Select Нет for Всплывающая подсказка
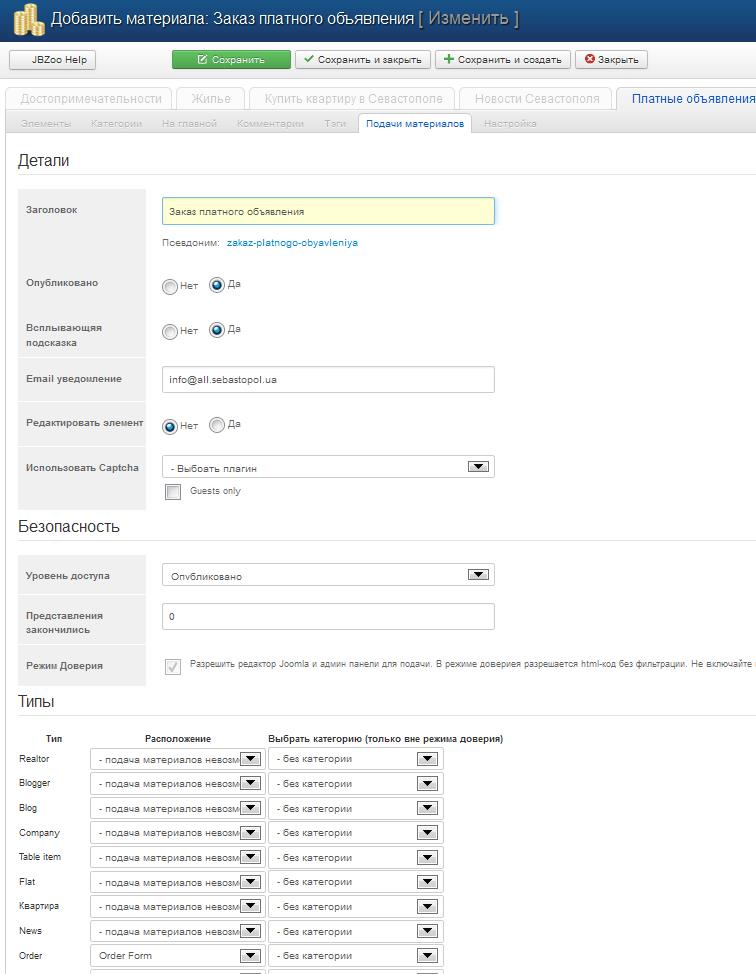Screen dimensions: 756x974 tap(170, 332)
